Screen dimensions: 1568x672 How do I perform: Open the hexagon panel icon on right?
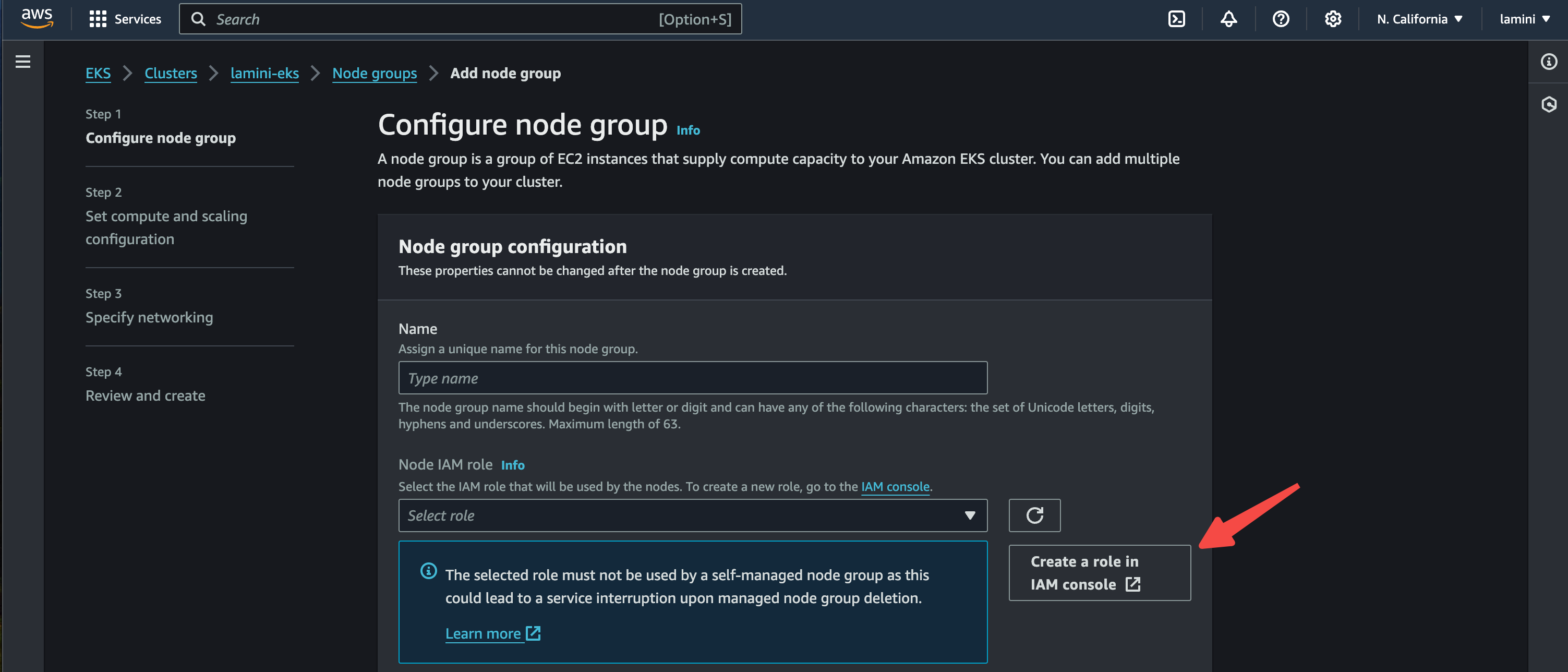[x=1549, y=104]
